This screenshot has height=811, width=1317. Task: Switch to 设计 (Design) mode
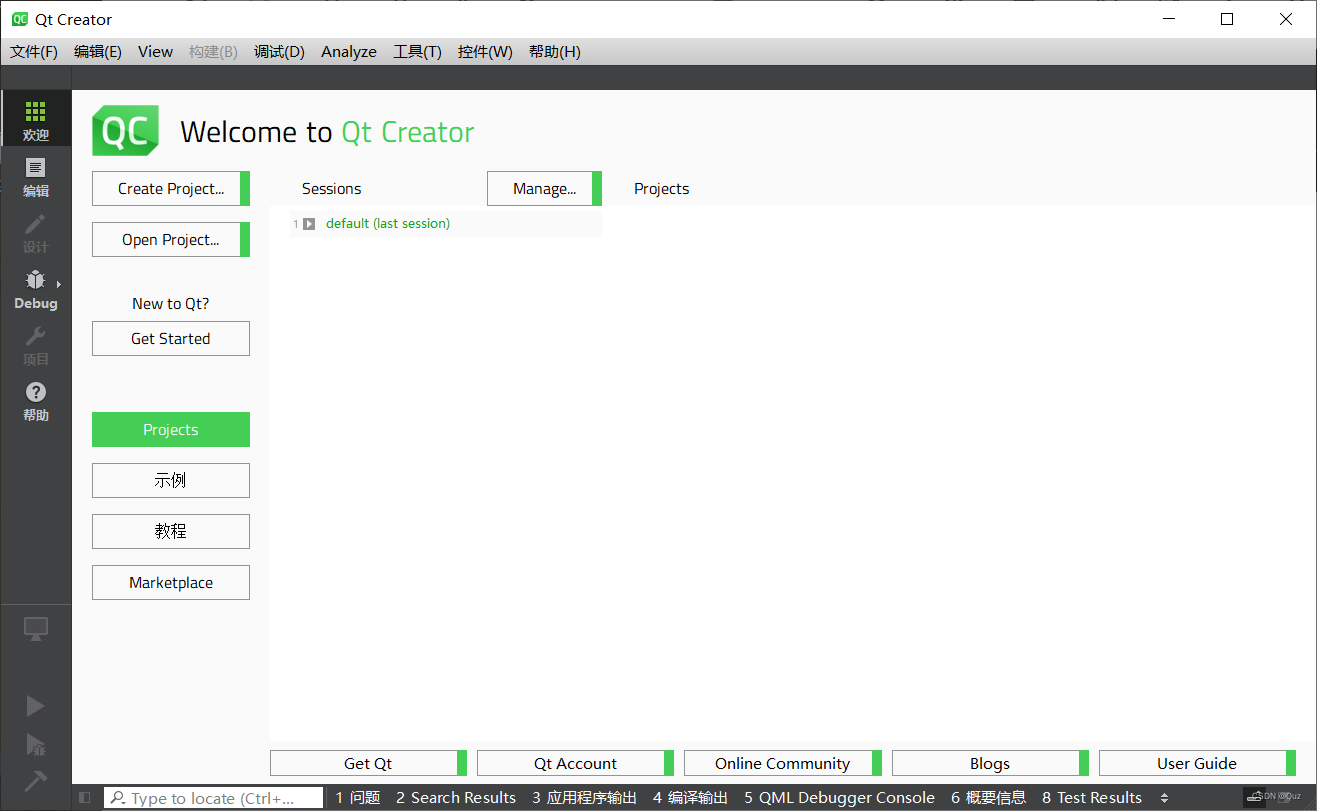[x=35, y=232]
